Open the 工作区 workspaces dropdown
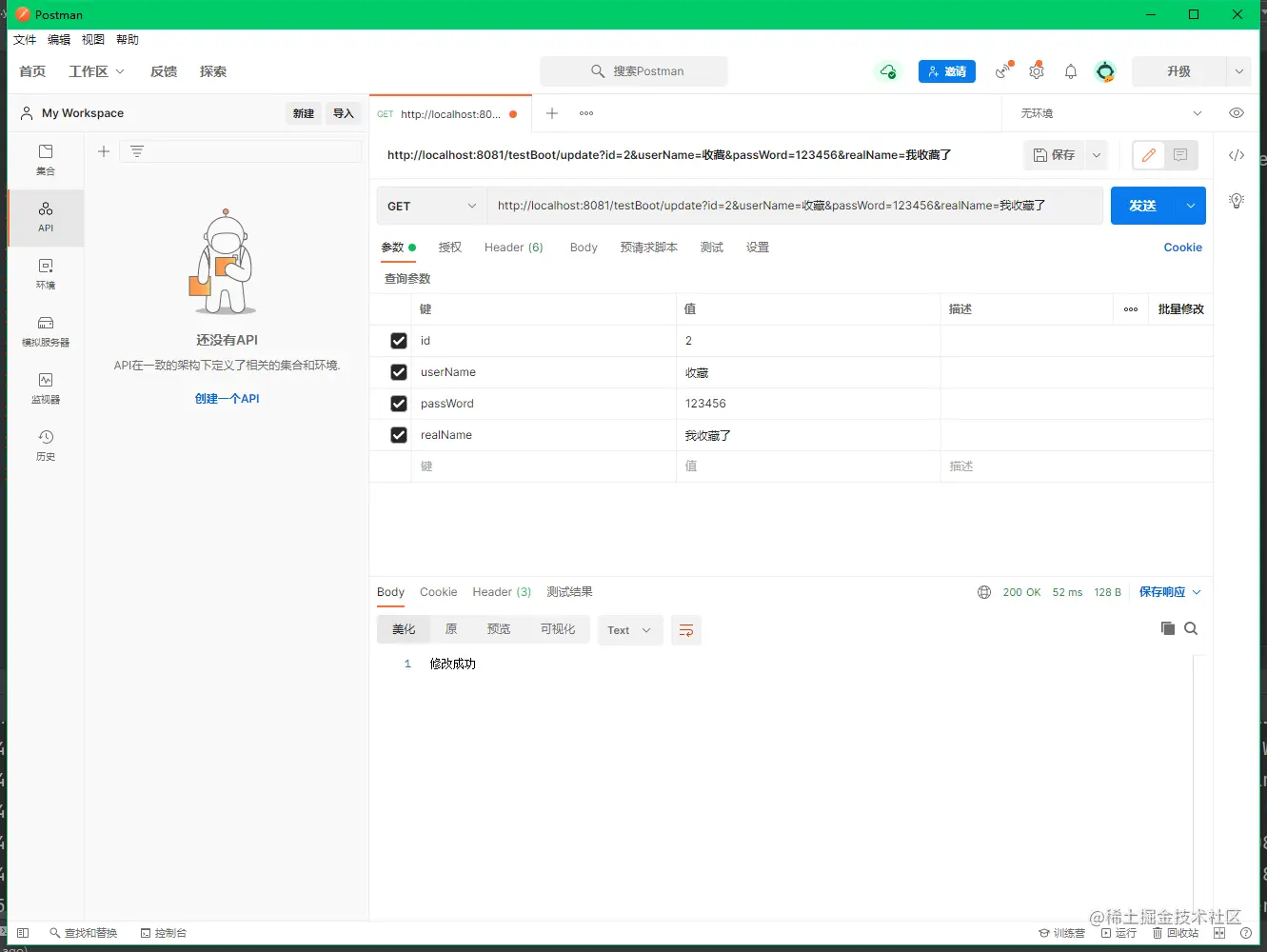This screenshot has width=1267, height=952. coord(96,71)
